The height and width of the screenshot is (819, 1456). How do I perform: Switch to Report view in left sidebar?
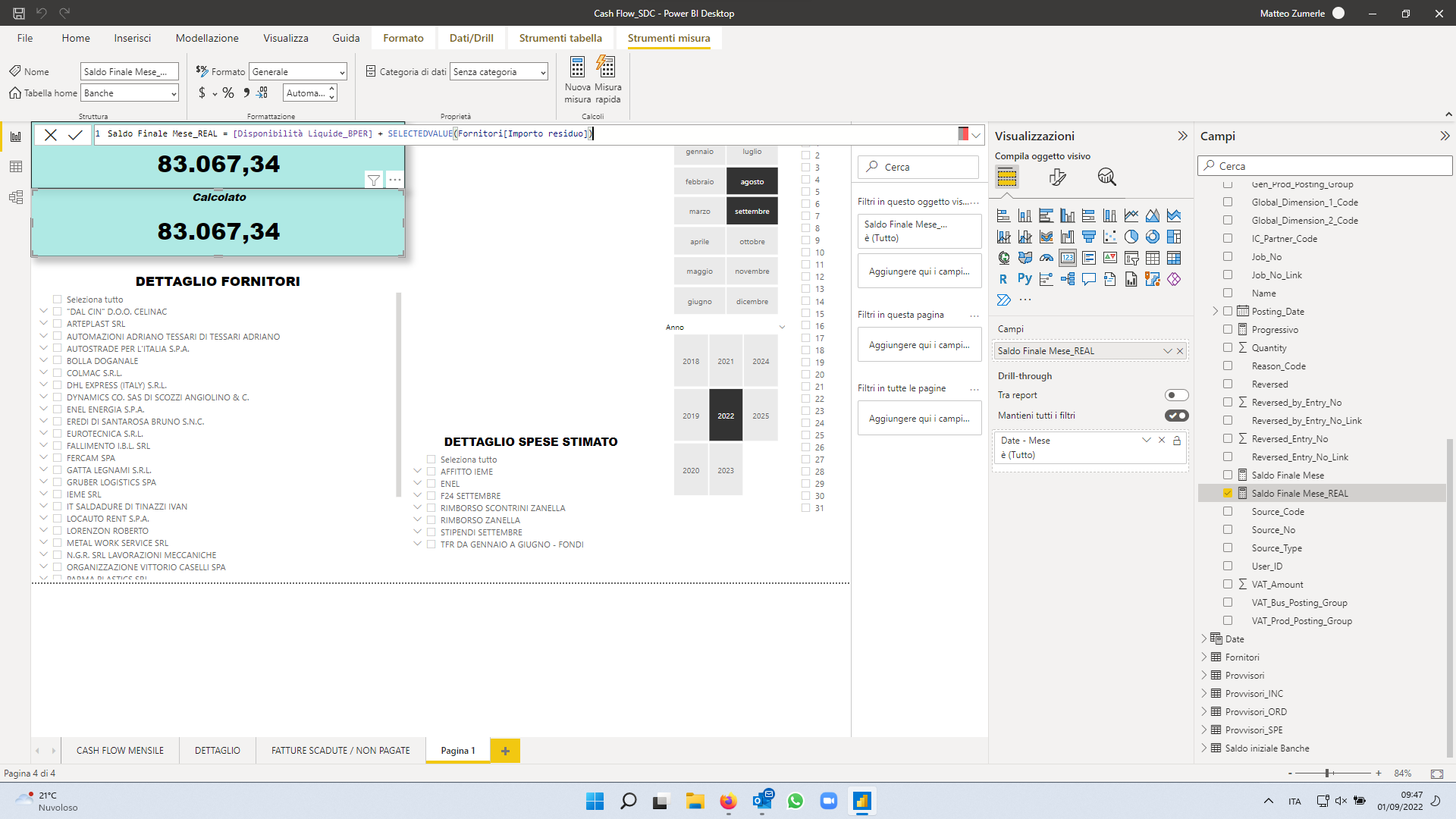(15, 136)
